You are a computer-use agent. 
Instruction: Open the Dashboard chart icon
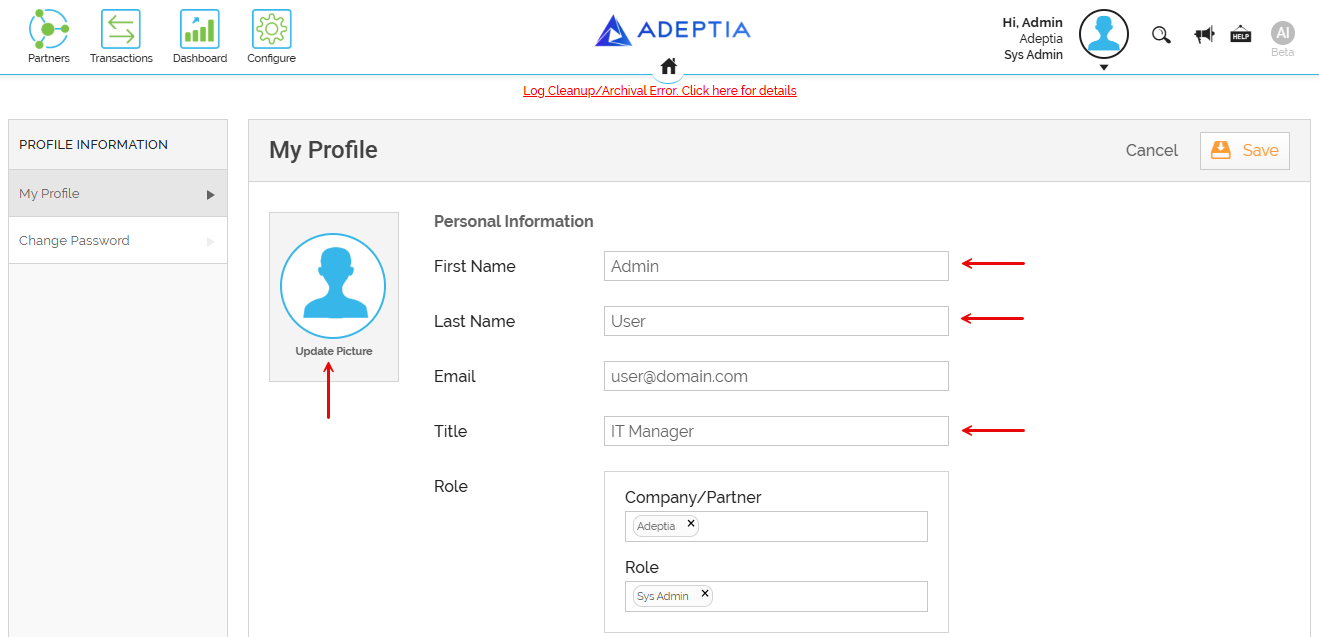pyautogui.click(x=200, y=30)
